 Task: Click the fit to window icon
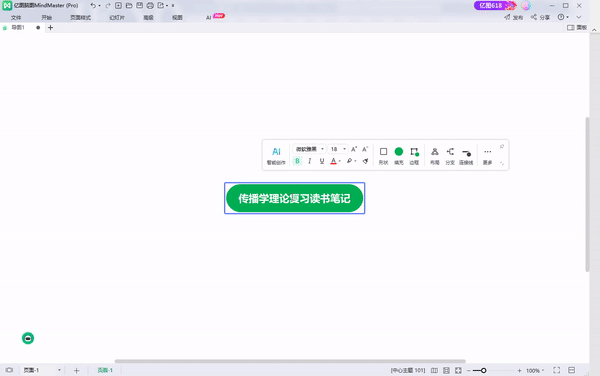click(458, 370)
